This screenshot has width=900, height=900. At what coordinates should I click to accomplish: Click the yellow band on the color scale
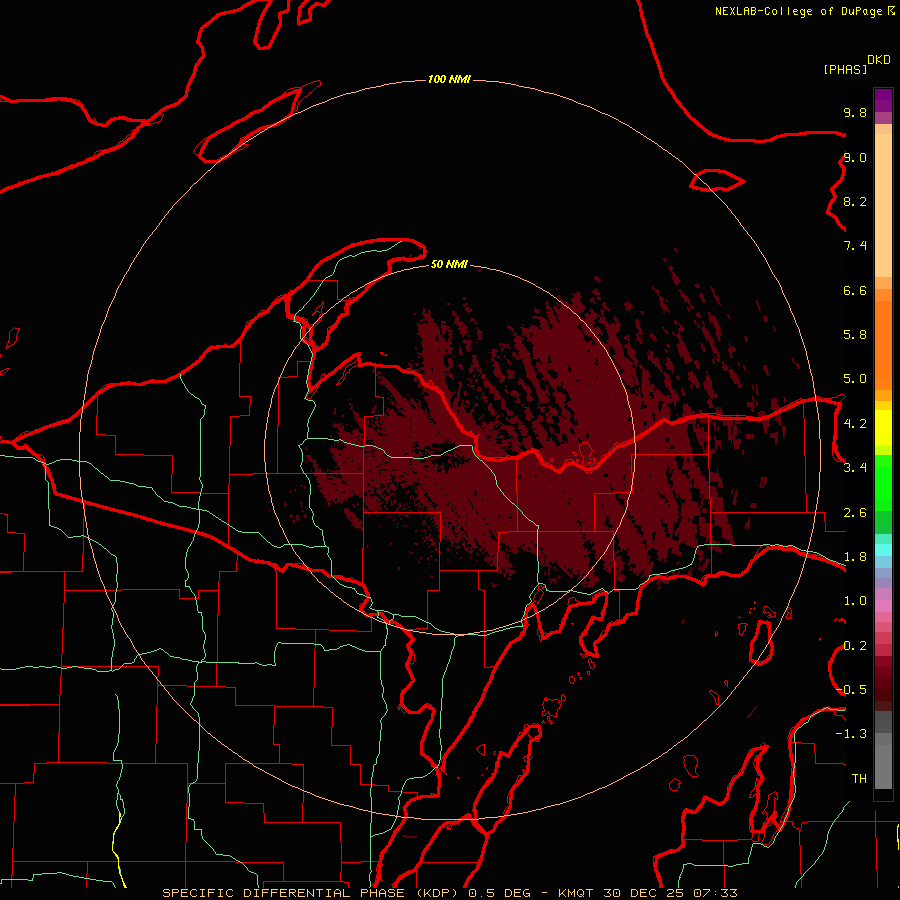pyautogui.click(x=883, y=428)
